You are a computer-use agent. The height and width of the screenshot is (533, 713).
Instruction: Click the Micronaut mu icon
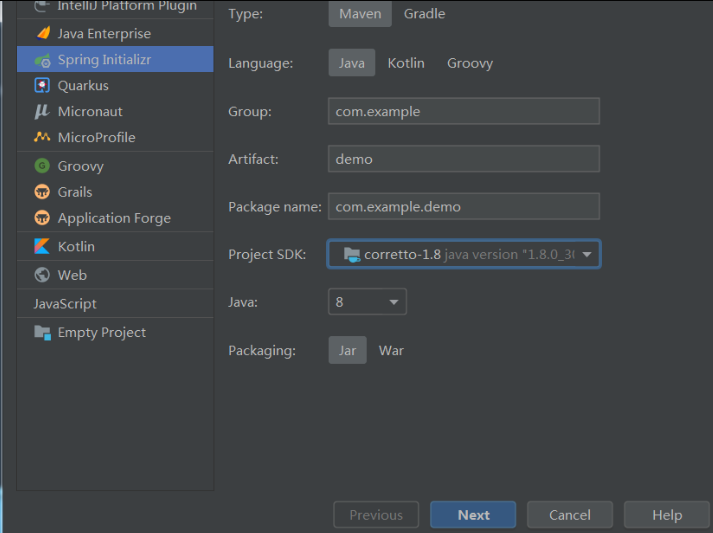[x=41, y=111]
